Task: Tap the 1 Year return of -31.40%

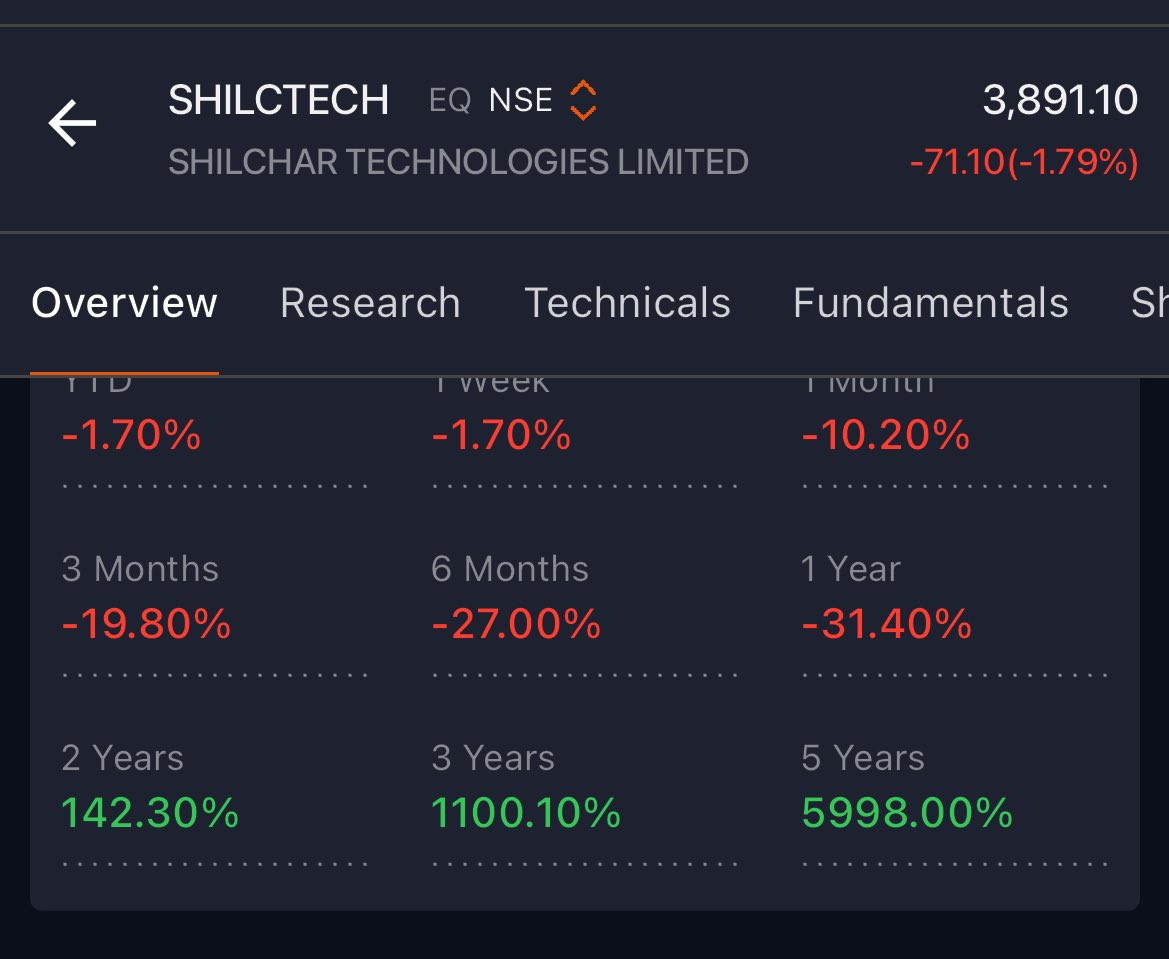Action: point(886,623)
